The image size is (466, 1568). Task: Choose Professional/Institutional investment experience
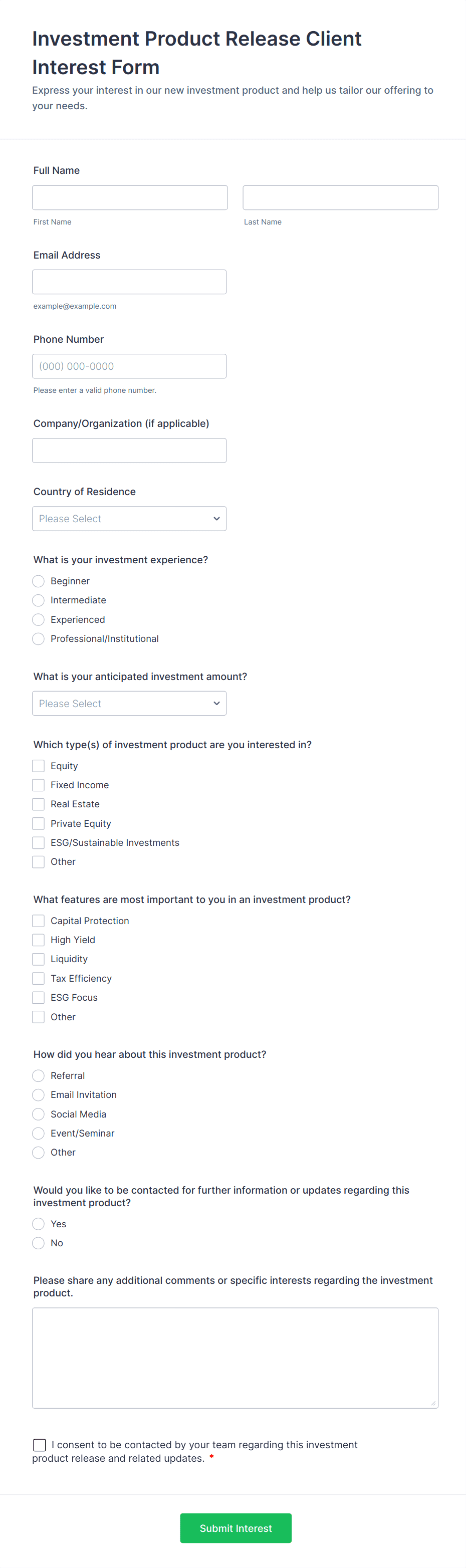click(38, 638)
